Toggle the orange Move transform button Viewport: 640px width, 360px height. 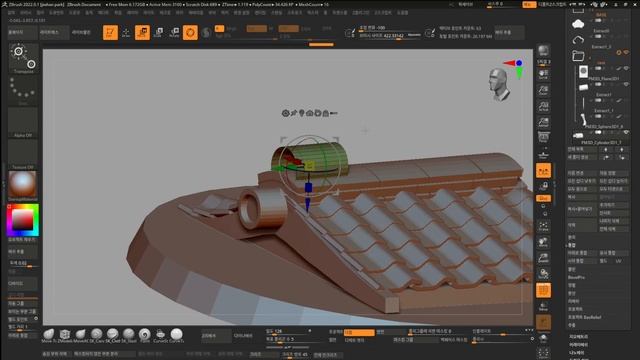[142, 32]
